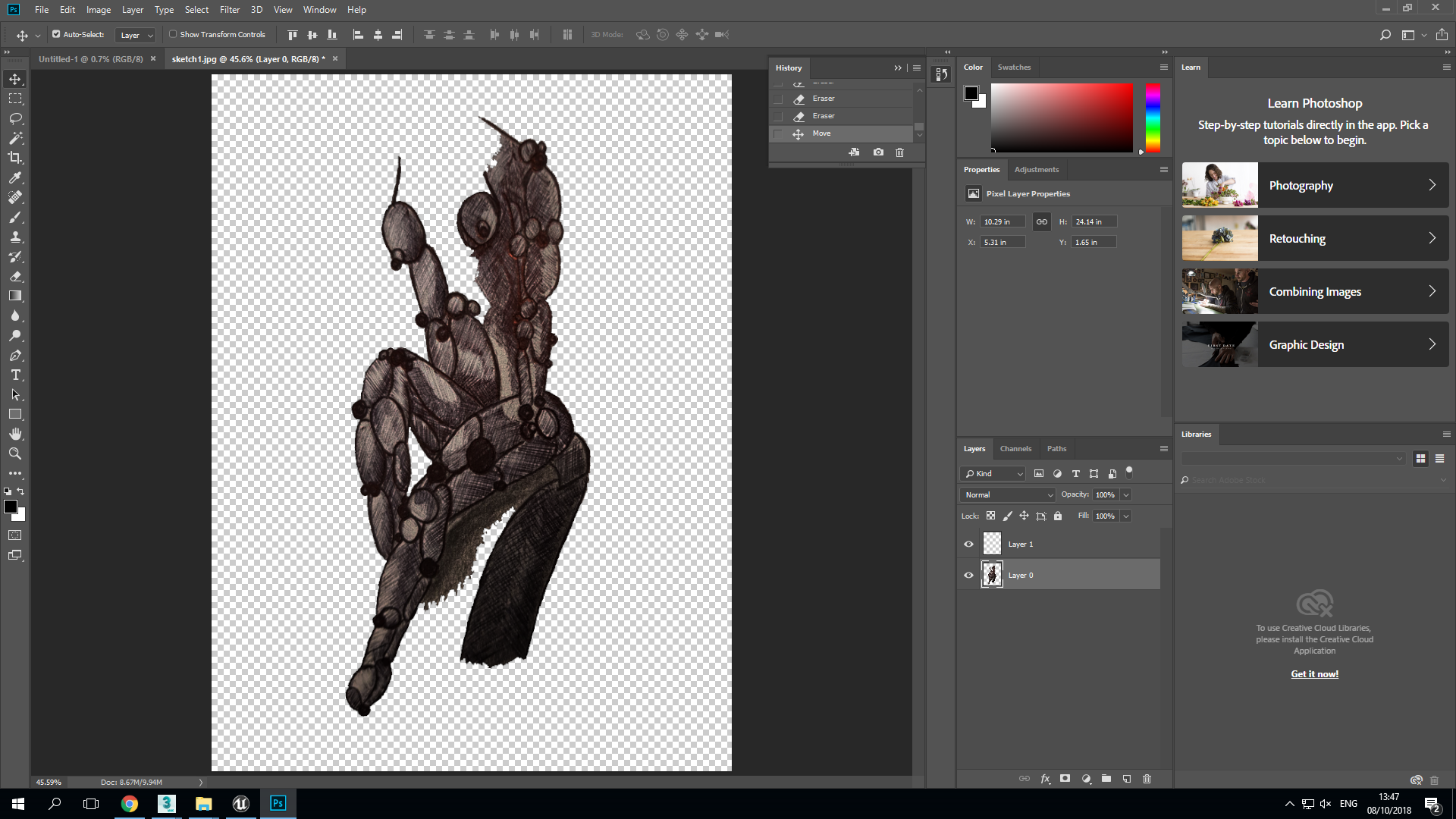Image resolution: width=1456 pixels, height=819 pixels.
Task: Click the Get it now! link
Action: tap(1314, 674)
